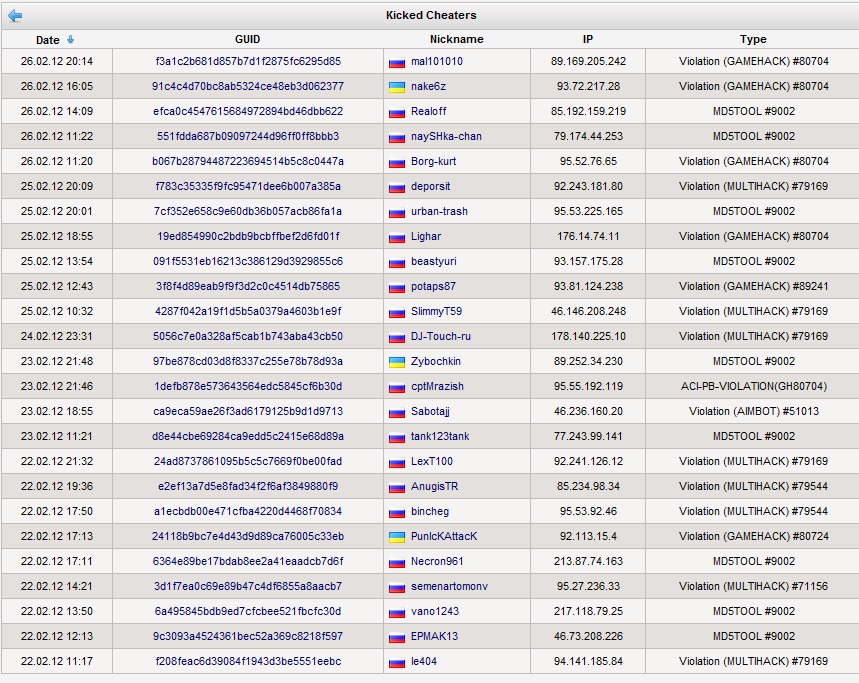Viewport: 859px width, 683px height.
Task: Open nickname link vano1243
Action: pyautogui.click(x=435, y=611)
